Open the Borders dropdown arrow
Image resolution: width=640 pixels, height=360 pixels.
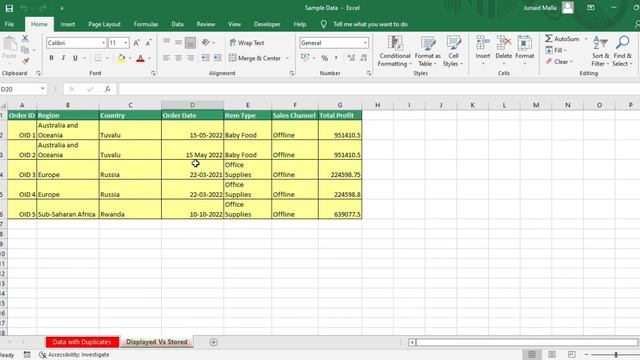pos(107,58)
